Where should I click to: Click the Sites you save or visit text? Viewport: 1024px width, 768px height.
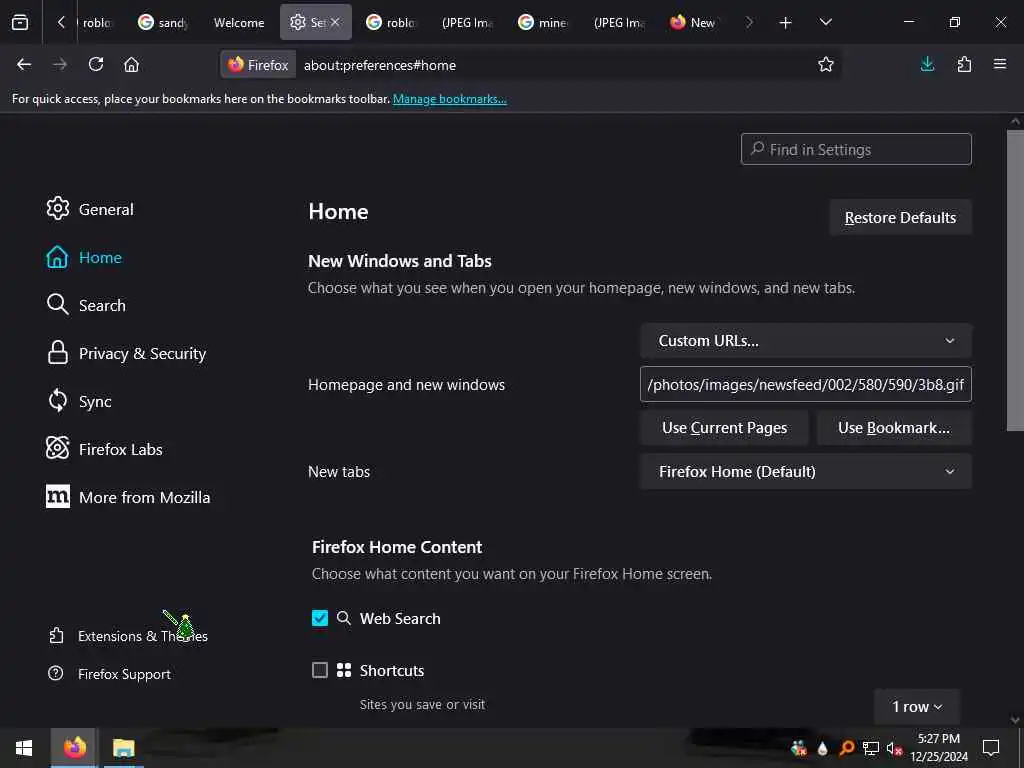[x=423, y=705]
